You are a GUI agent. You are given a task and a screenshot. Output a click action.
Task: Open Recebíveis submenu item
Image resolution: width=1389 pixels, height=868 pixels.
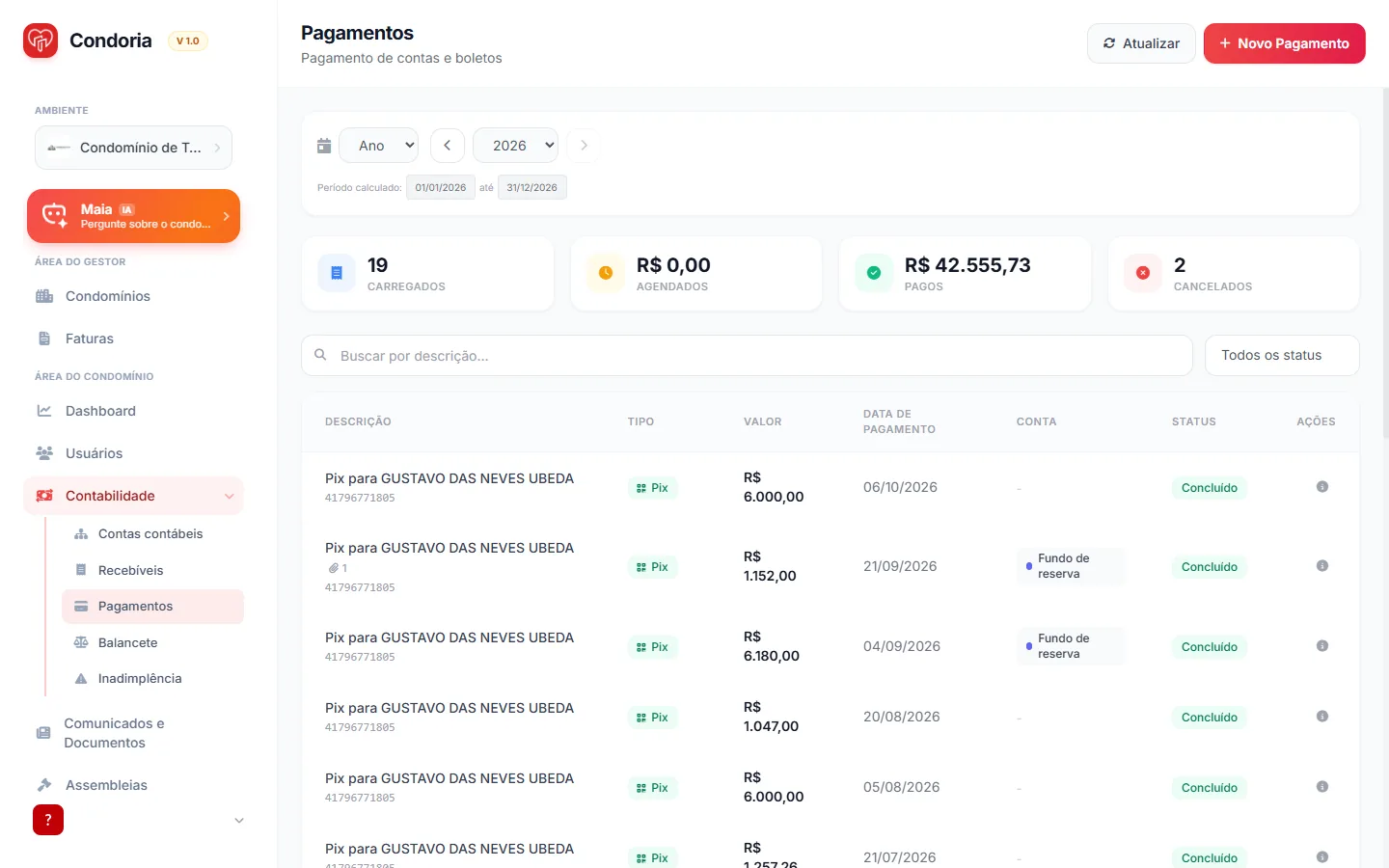point(152,570)
